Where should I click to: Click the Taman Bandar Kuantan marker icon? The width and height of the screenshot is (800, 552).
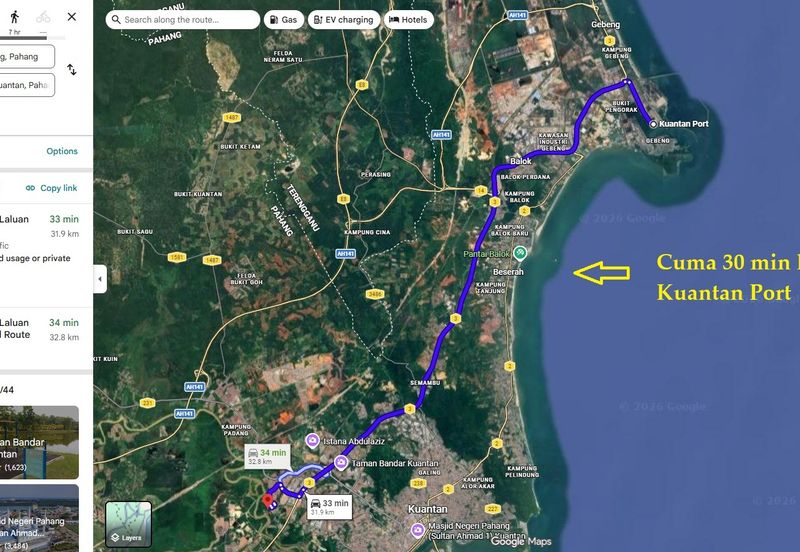tap(341, 462)
